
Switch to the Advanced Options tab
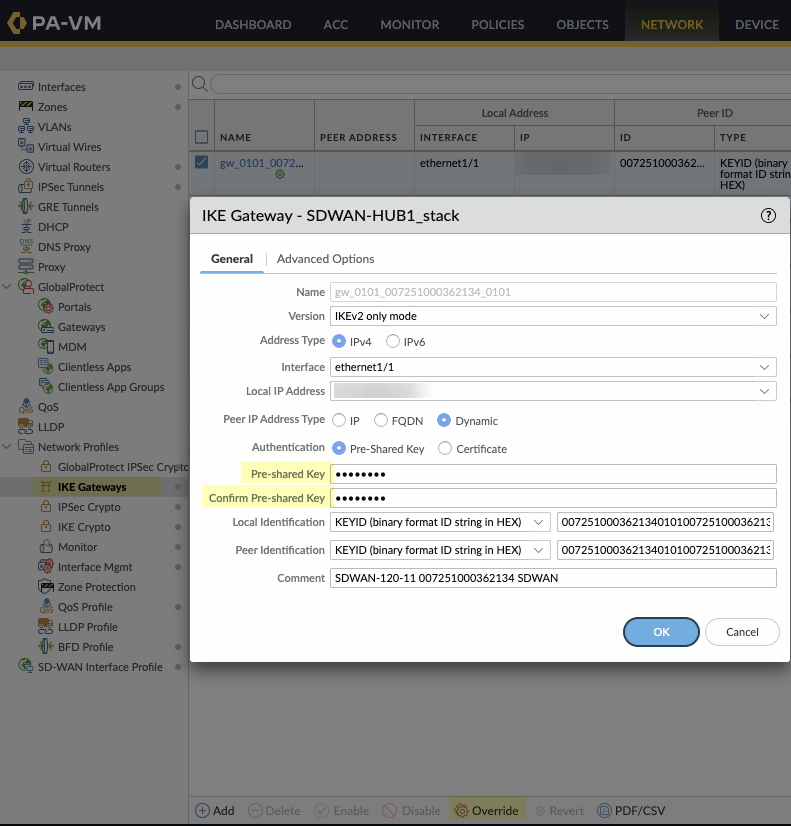click(x=325, y=259)
